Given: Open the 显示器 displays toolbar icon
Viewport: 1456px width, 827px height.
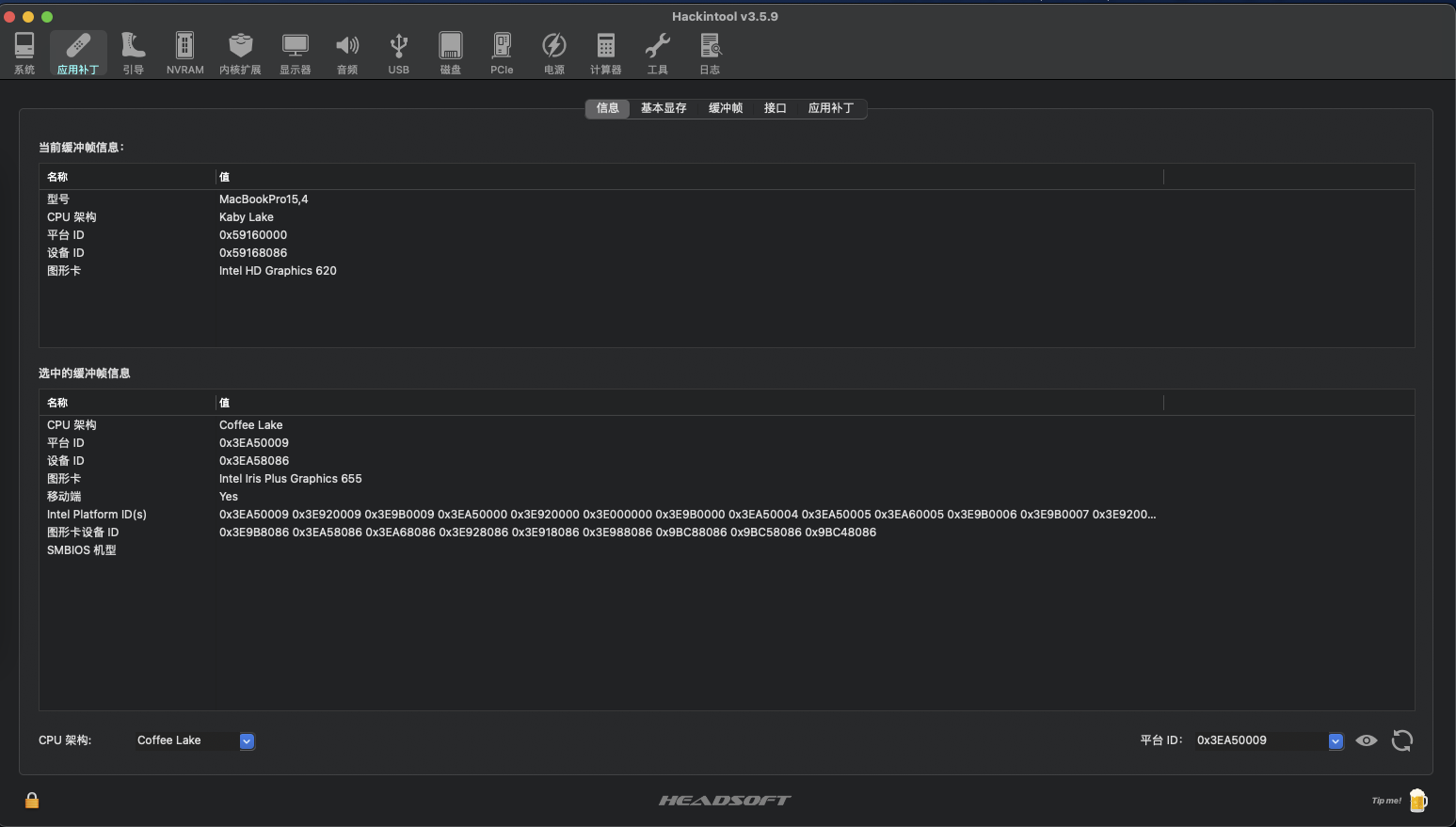Looking at the screenshot, I should (x=295, y=54).
